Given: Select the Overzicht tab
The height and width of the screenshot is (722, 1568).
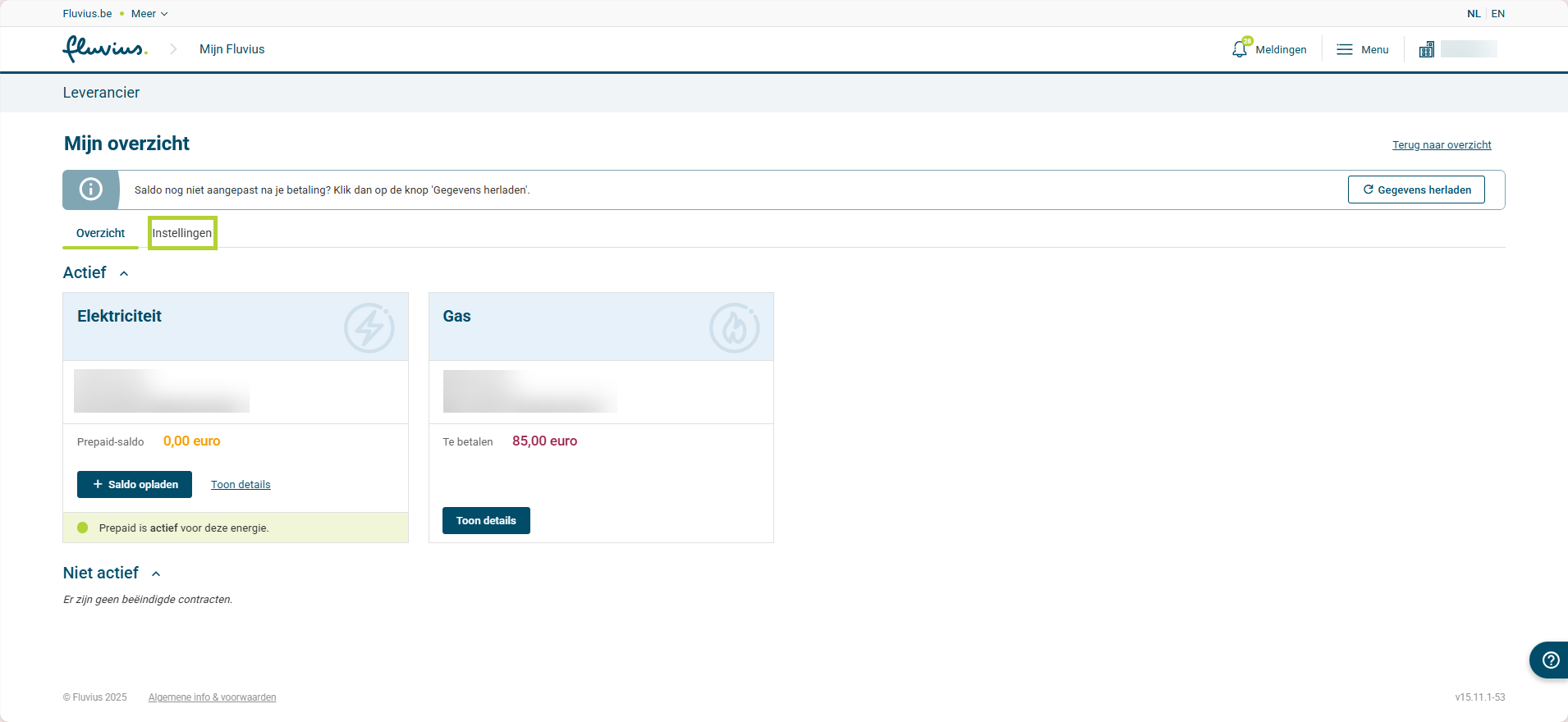Looking at the screenshot, I should (100, 233).
